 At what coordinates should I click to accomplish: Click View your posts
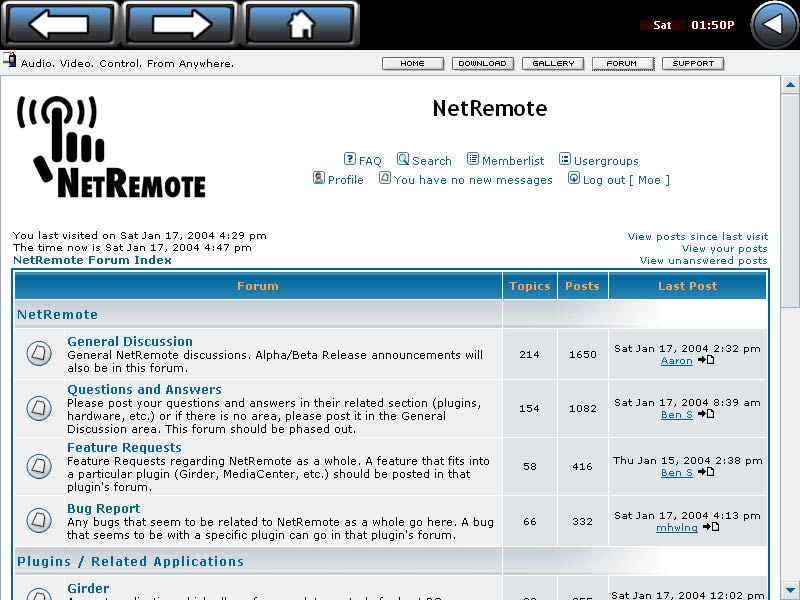(724, 248)
